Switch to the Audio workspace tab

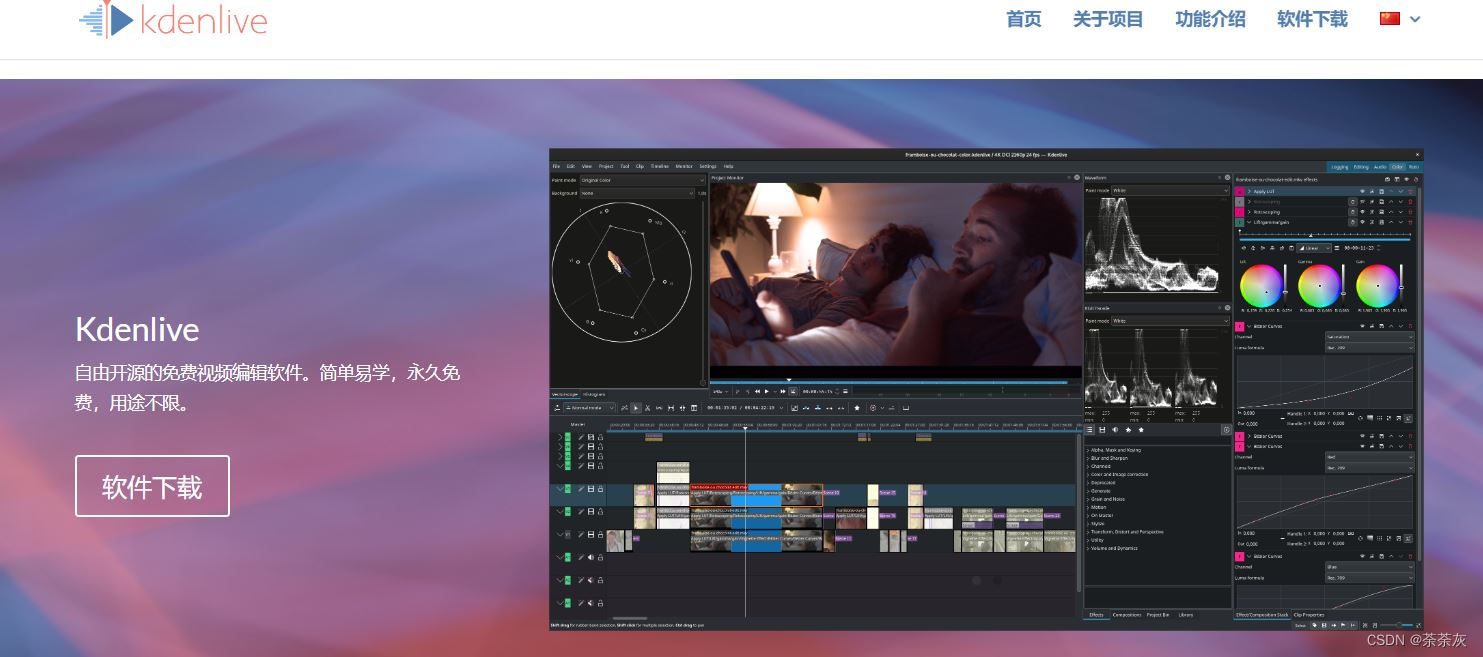click(1380, 167)
